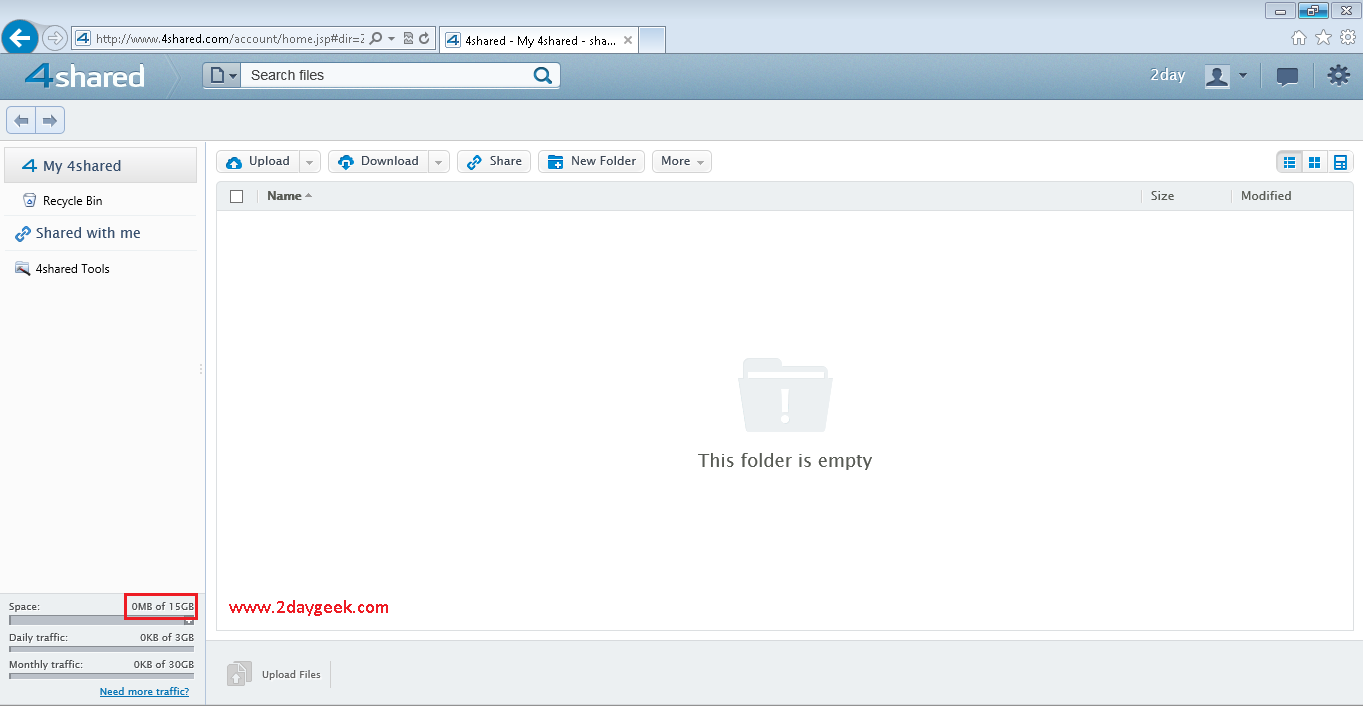Expand the Download dropdown arrow
Screen dimensions: 1363x707
(x=439, y=161)
